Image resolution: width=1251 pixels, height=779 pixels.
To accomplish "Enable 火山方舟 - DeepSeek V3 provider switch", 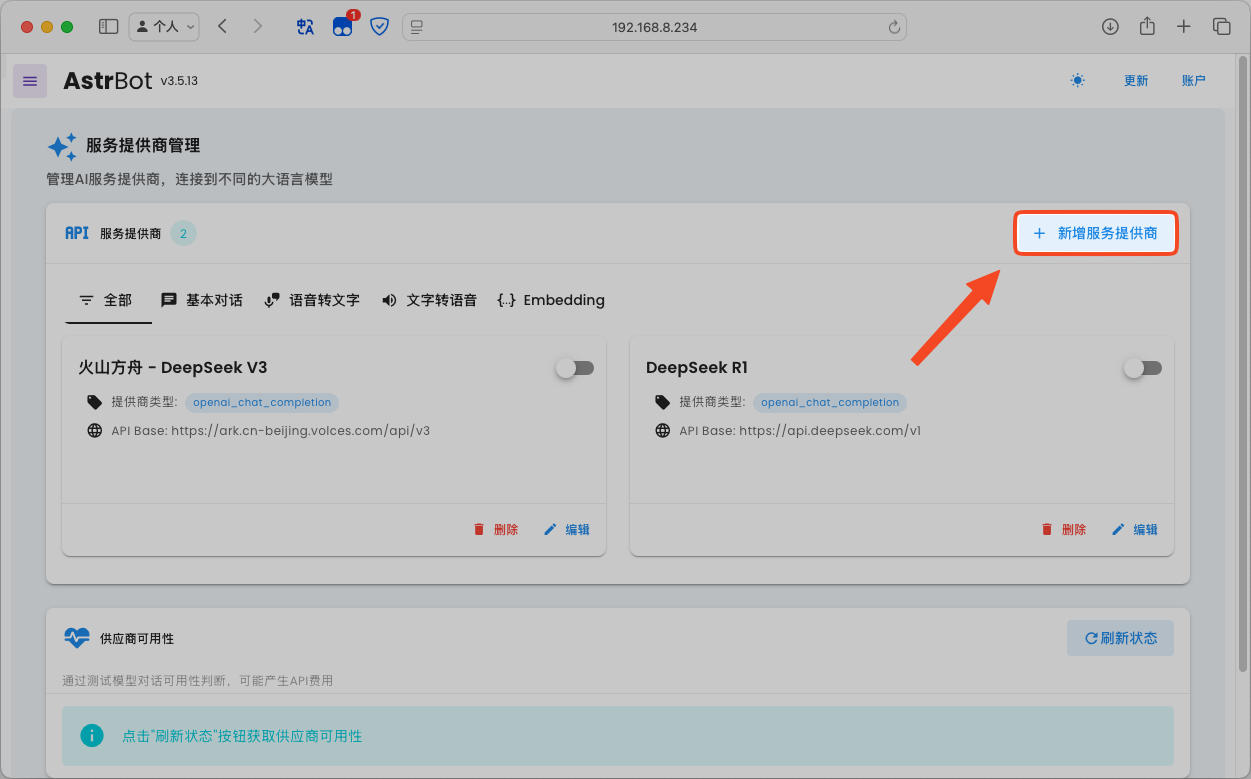I will (575, 368).
